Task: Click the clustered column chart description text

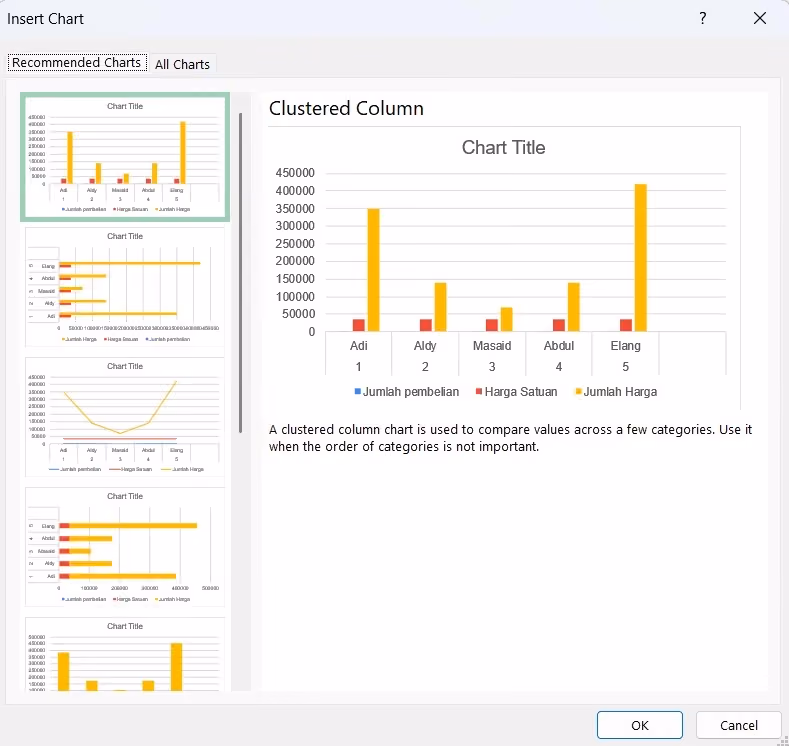Action: coord(510,438)
